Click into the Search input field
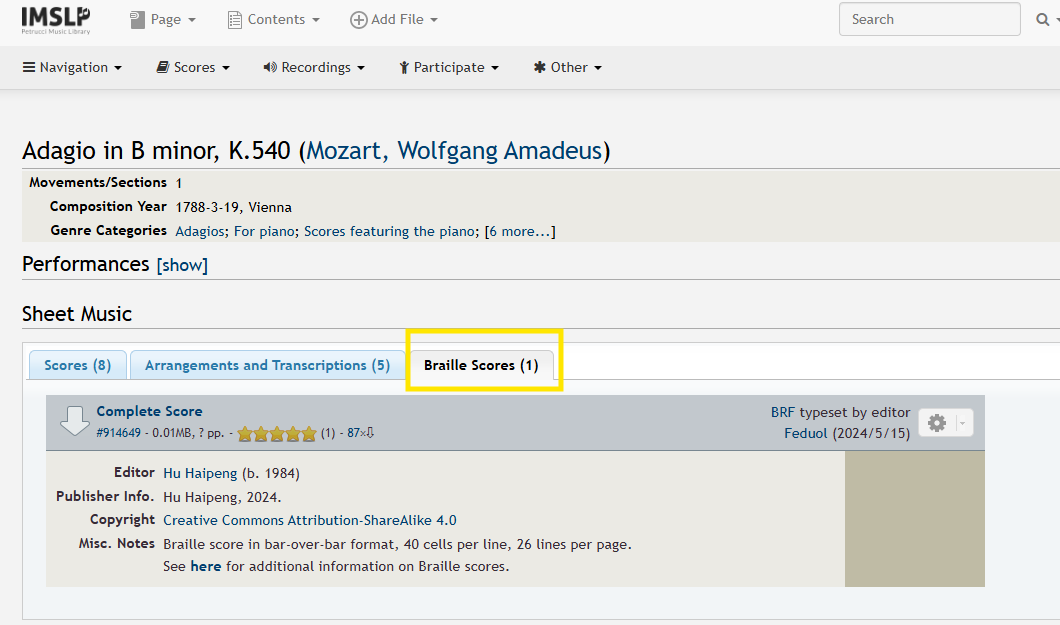Image resolution: width=1060 pixels, height=625 pixels. 930,19
